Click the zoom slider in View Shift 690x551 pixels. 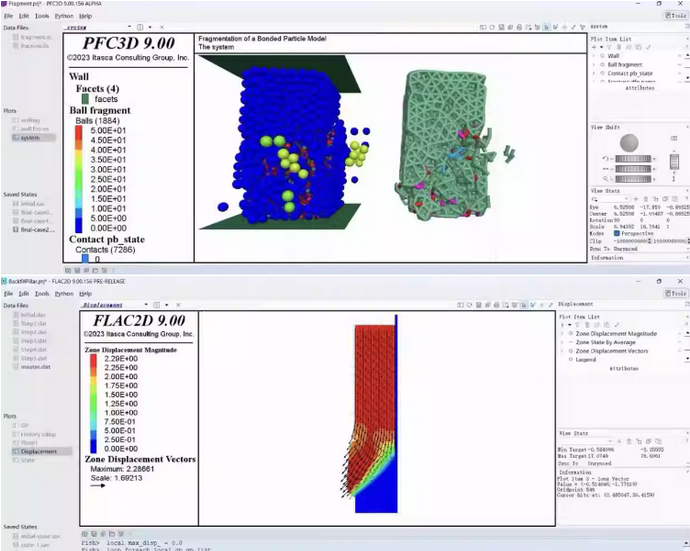click(x=633, y=179)
